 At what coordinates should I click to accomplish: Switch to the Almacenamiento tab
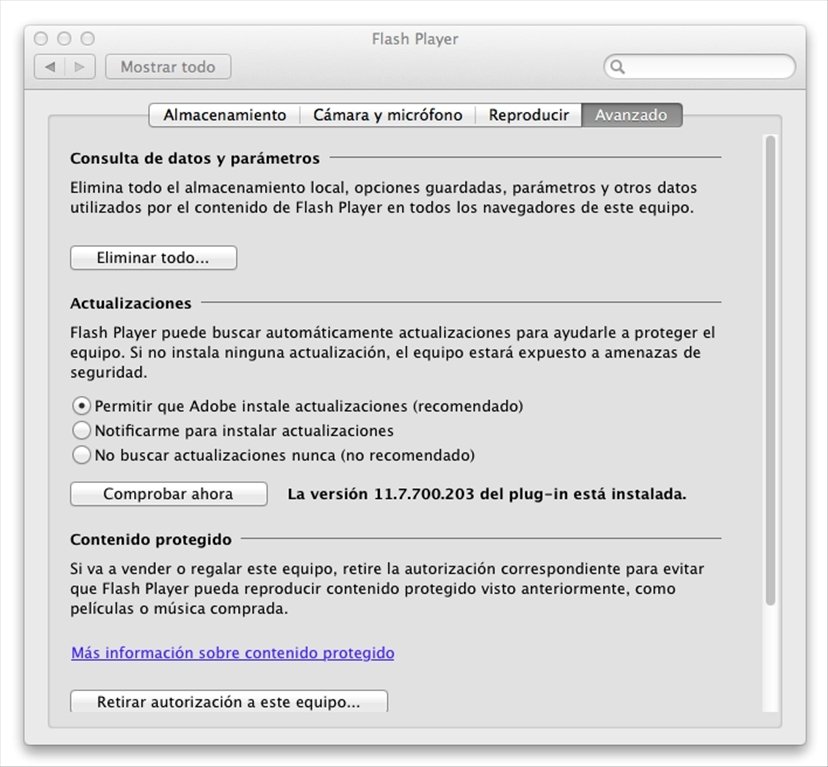(x=224, y=115)
